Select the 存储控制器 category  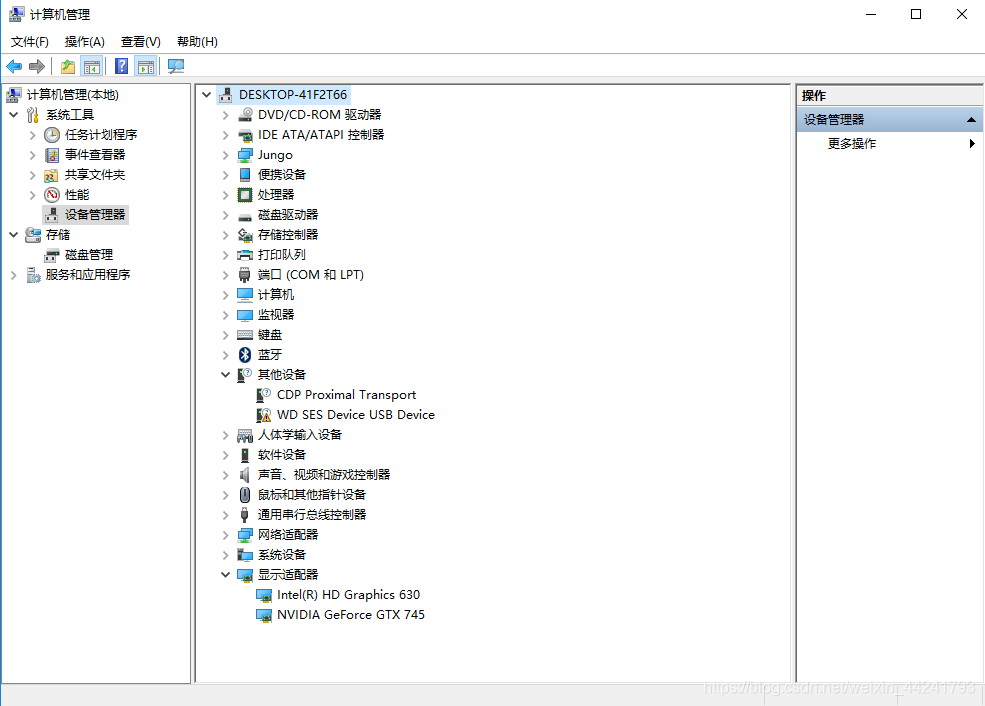point(288,235)
